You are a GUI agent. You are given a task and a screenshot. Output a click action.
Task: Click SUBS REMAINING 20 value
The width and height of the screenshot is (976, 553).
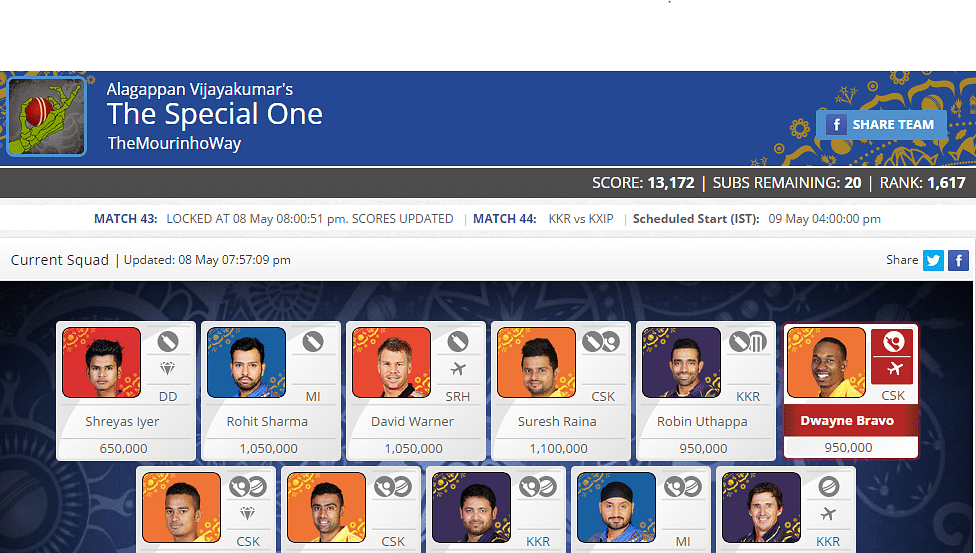point(853,183)
